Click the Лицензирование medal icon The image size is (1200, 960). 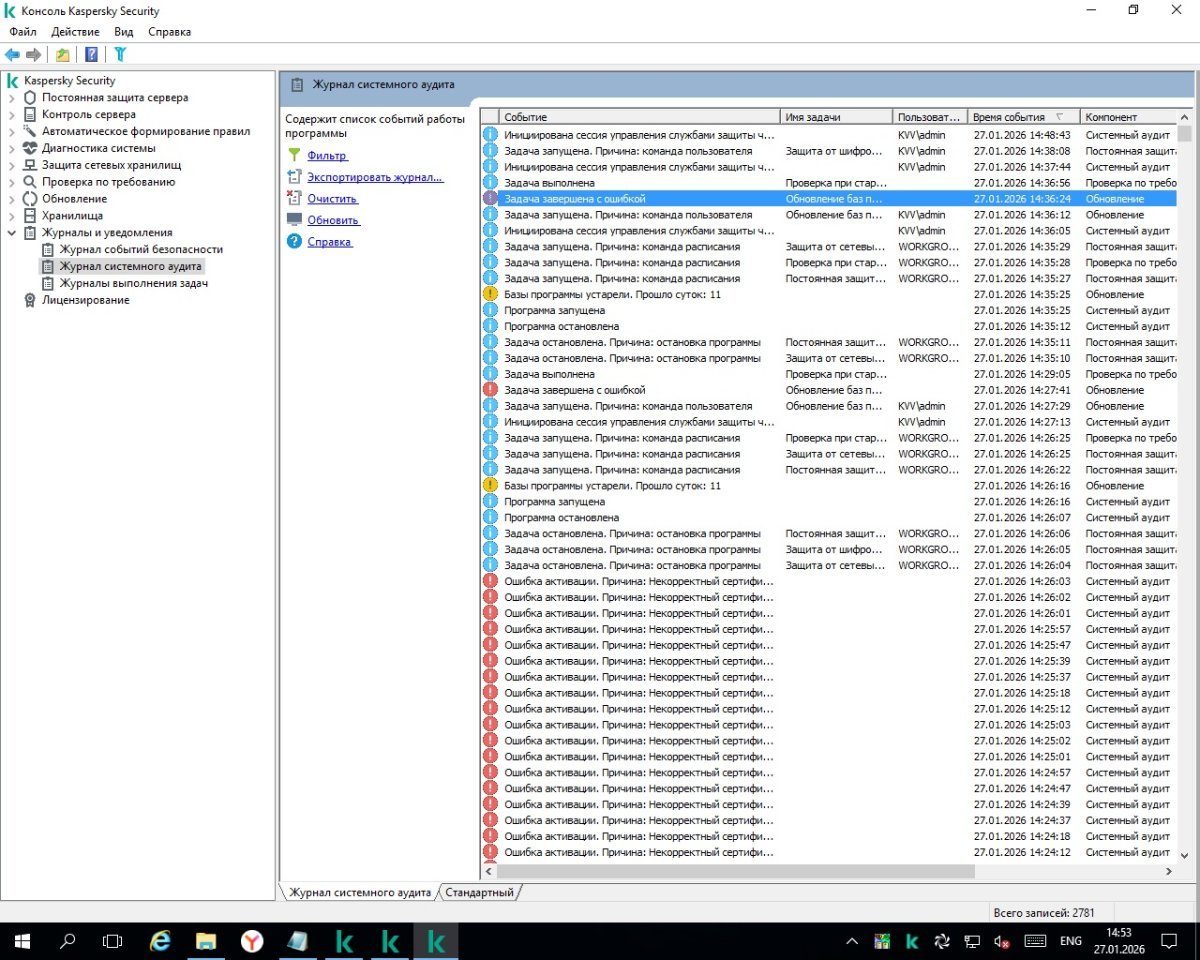point(30,300)
